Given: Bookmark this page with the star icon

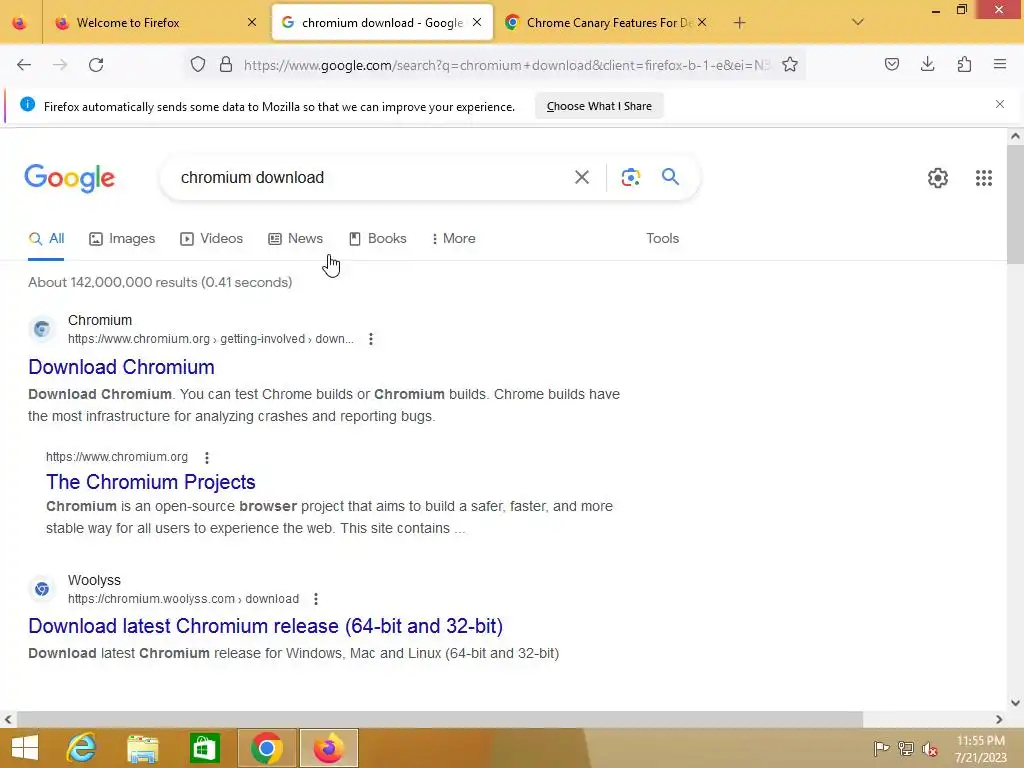Looking at the screenshot, I should (x=790, y=64).
